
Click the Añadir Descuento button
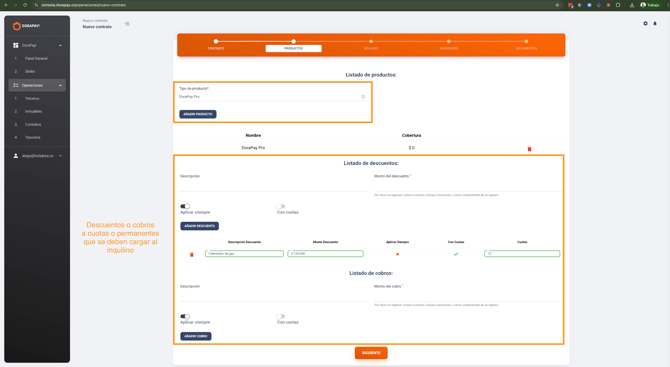point(200,226)
